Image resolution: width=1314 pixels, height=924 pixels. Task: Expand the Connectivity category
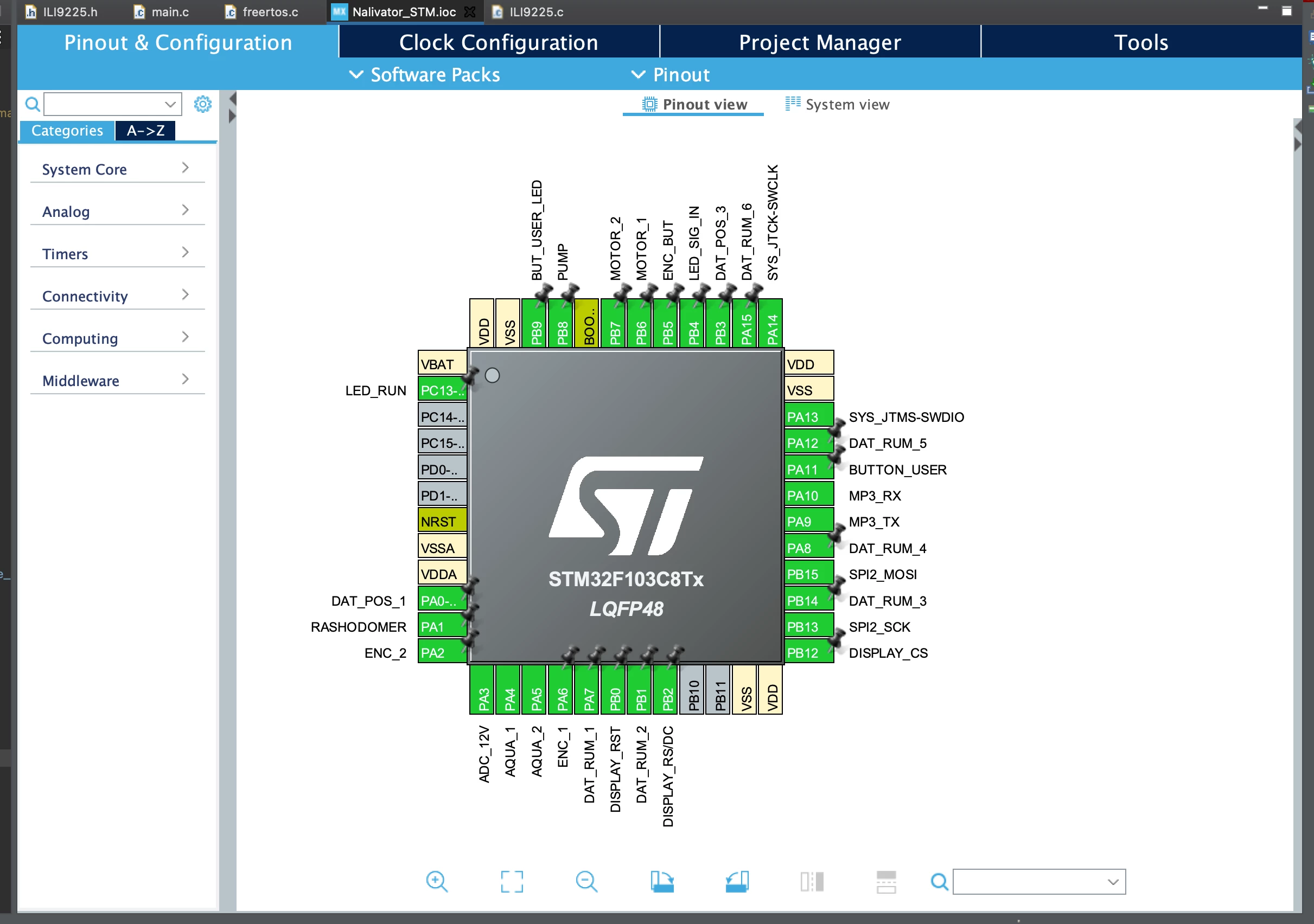117,296
